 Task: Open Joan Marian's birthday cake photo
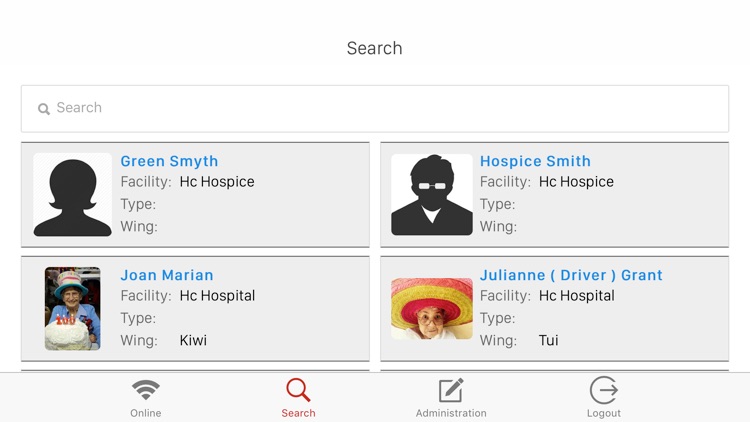click(73, 308)
